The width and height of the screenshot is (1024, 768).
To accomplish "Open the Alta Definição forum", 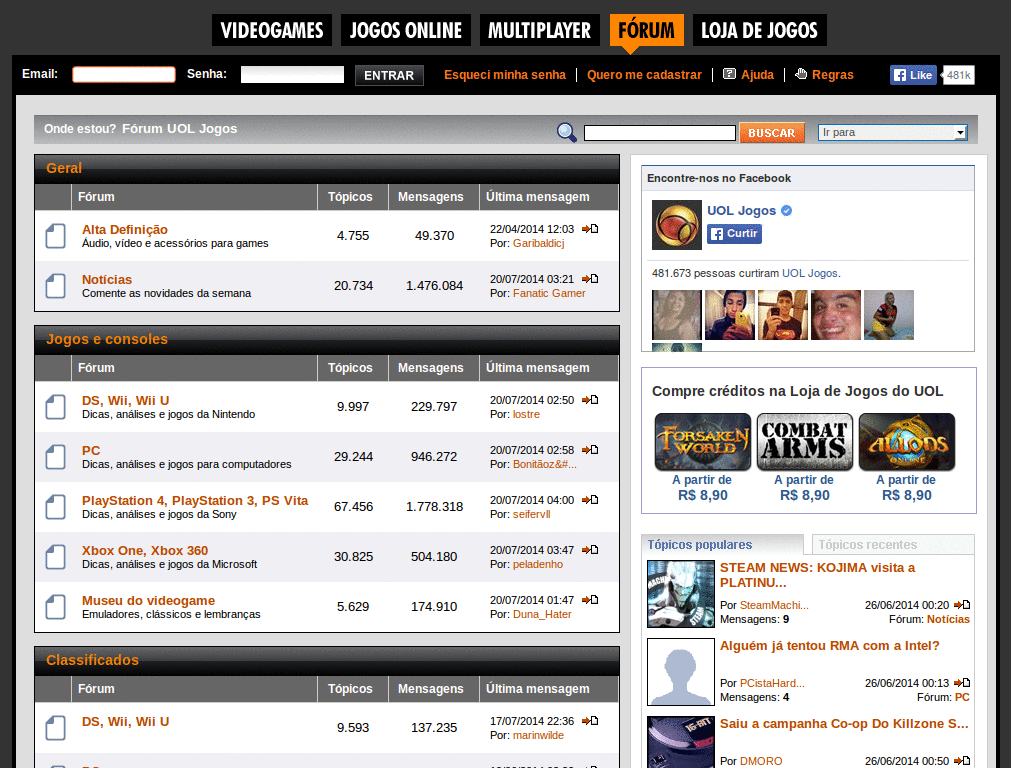I will click(125, 229).
